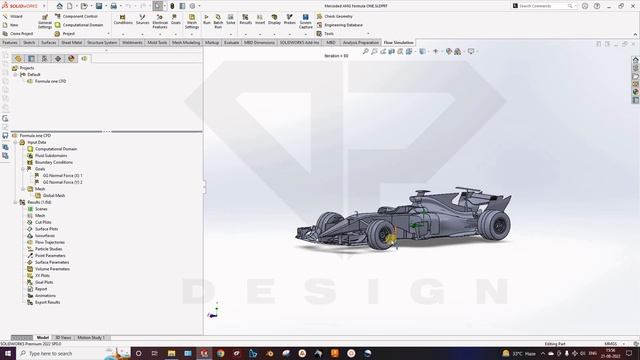Screen dimensions: 640x360
Task: Open the FeatureManager design tree tab
Action: coord(18,59)
